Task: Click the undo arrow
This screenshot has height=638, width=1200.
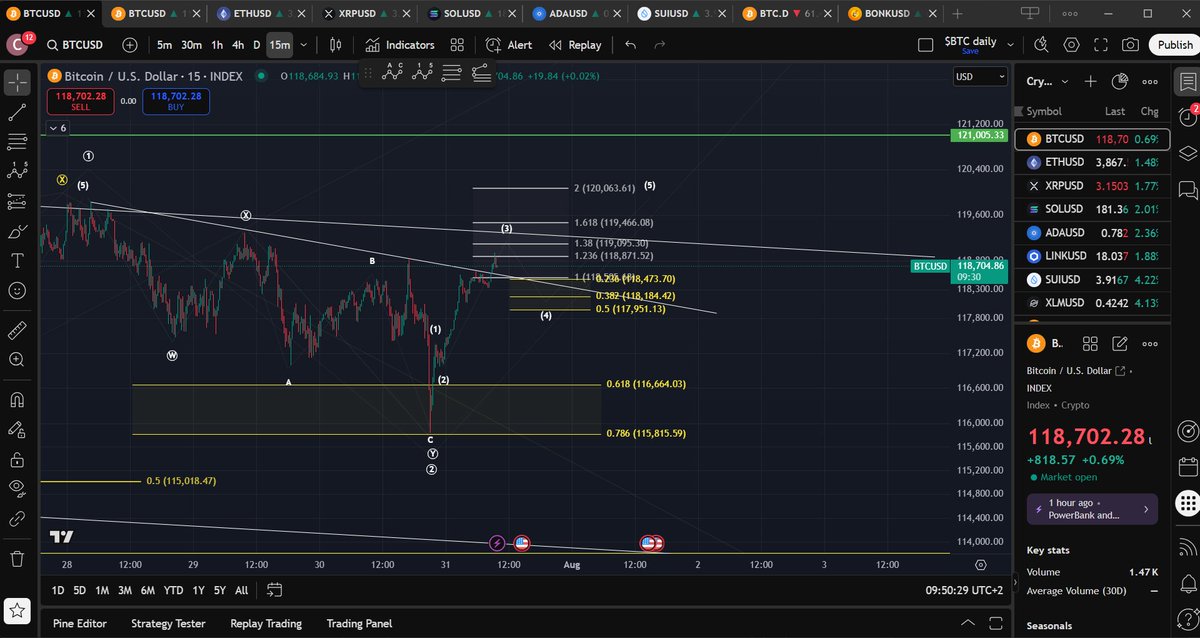Action: tap(630, 45)
